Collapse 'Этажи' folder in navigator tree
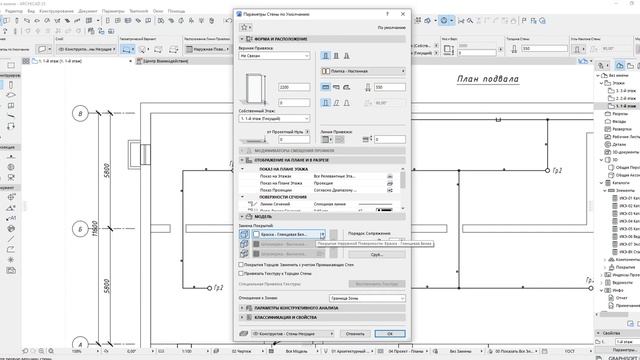 (x=602, y=83)
